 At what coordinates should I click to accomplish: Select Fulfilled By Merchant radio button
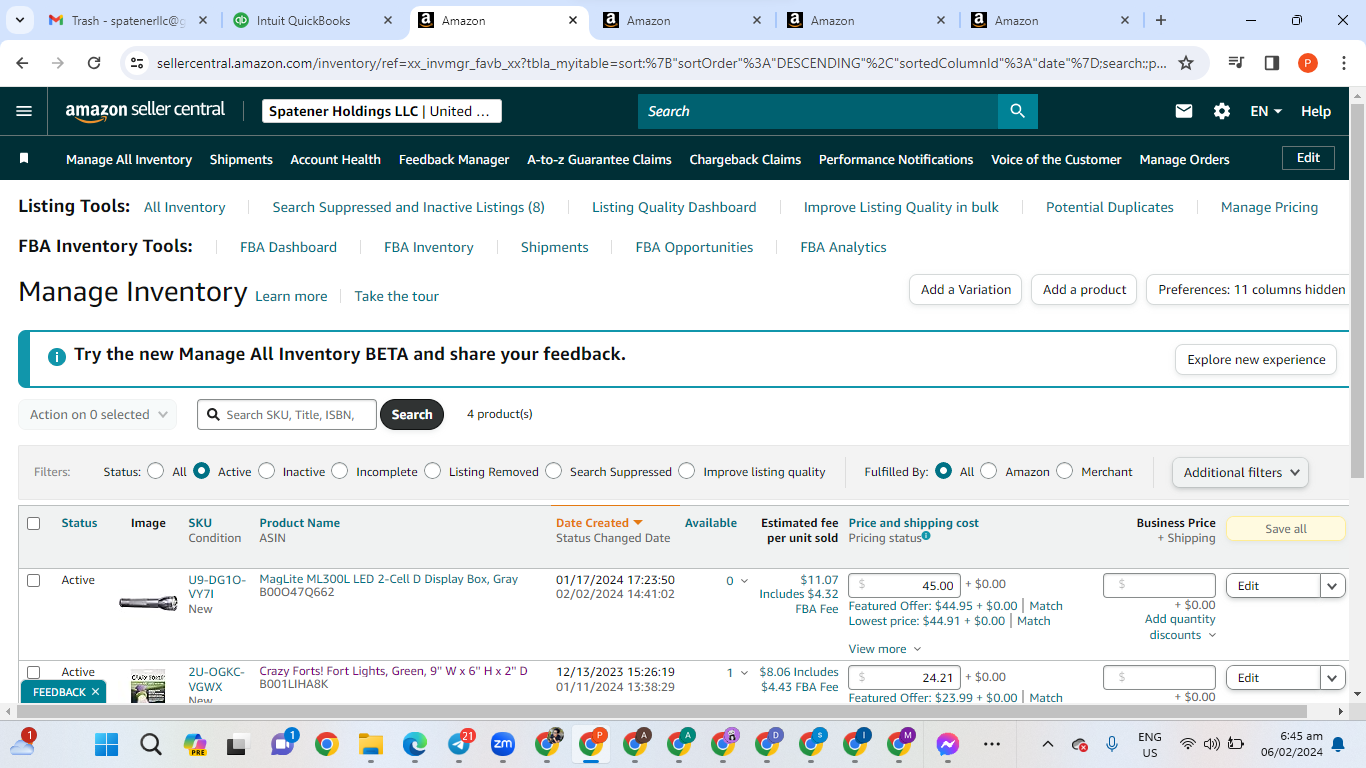click(x=1065, y=471)
